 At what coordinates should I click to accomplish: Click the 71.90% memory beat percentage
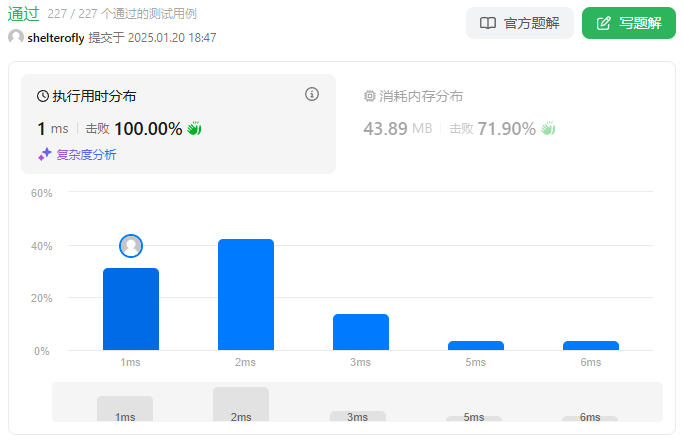pos(506,129)
